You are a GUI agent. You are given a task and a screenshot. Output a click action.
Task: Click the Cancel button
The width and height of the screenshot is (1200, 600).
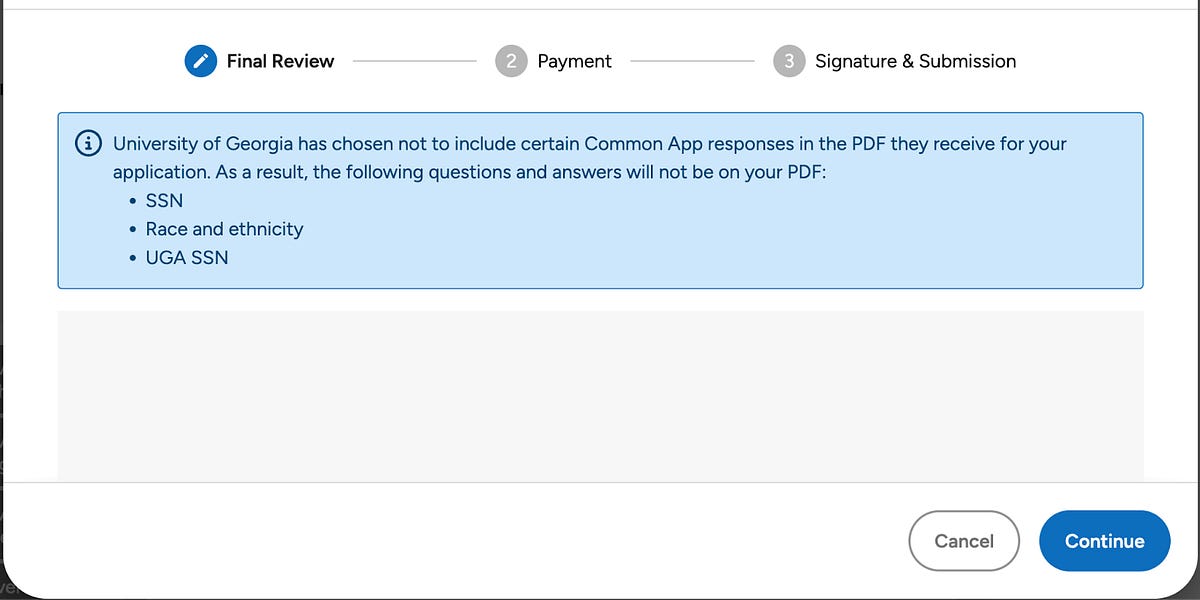(x=964, y=540)
